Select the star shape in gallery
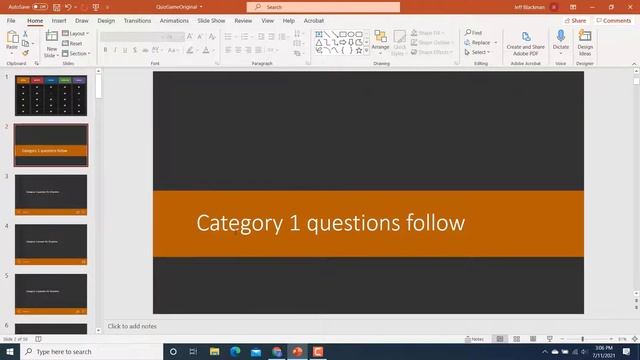Image resolution: width=640 pixels, height=360 pixels. coord(358,51)
